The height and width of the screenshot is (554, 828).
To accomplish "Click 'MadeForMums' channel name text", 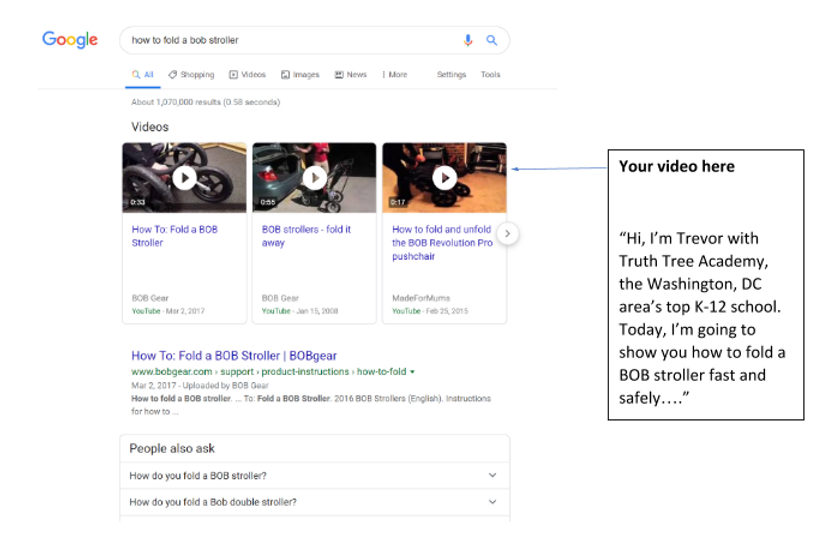I will (421, 298).
